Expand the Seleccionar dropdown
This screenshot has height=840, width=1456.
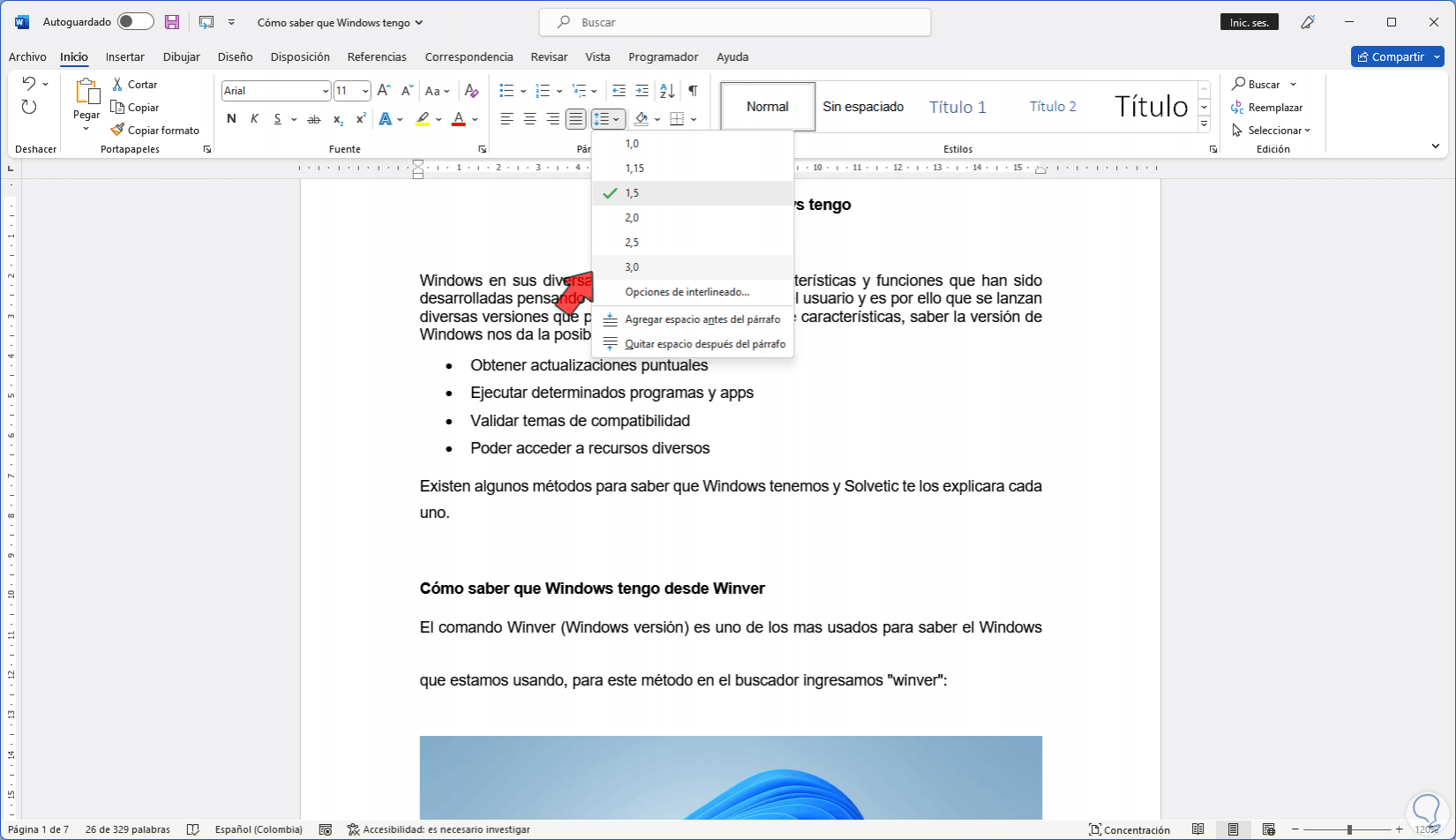(1272, 131)
